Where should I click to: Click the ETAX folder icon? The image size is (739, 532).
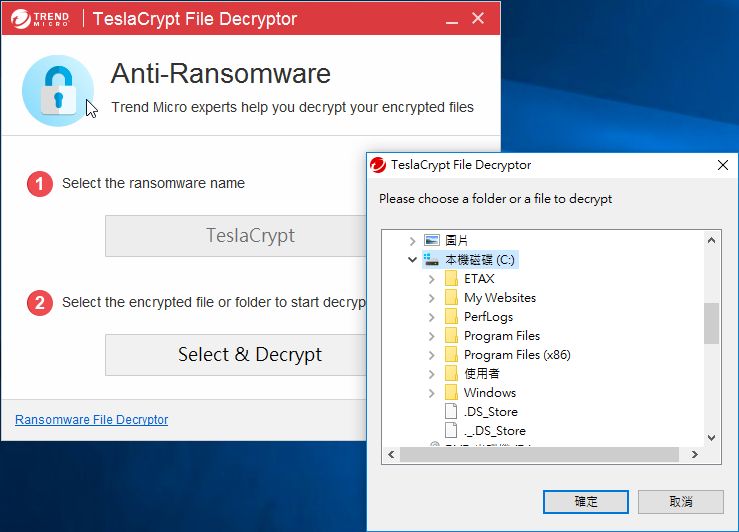pos(451,278)
